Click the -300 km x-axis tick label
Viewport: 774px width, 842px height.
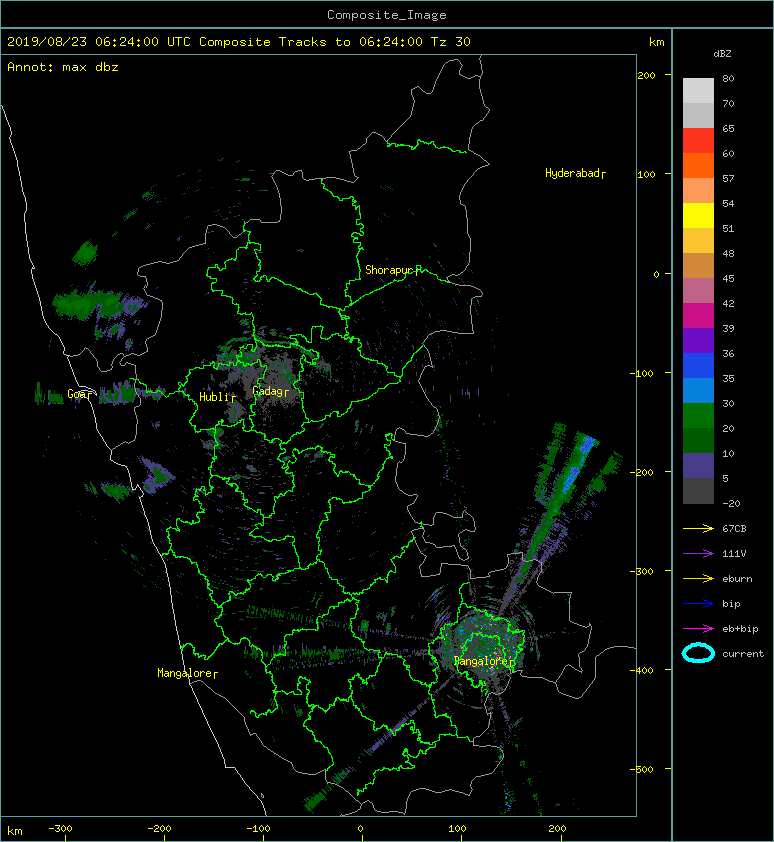[x=60, y=829]
